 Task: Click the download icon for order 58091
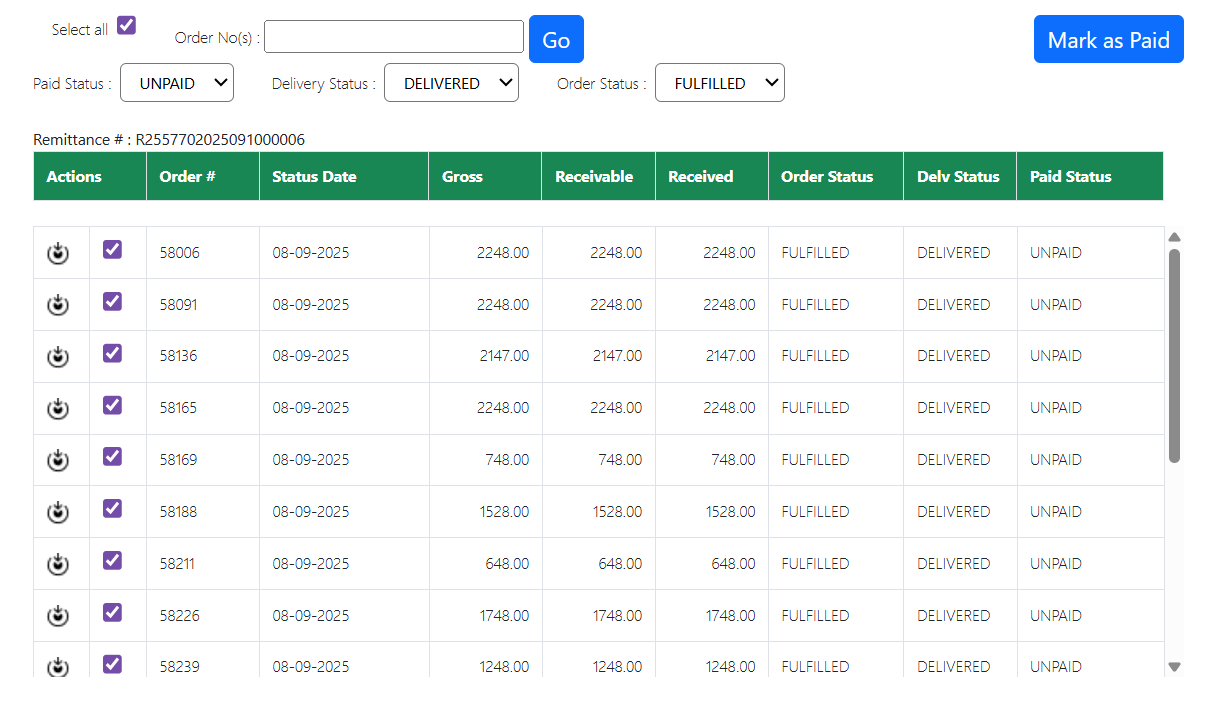pyautogui.click(x=58, y=305)
